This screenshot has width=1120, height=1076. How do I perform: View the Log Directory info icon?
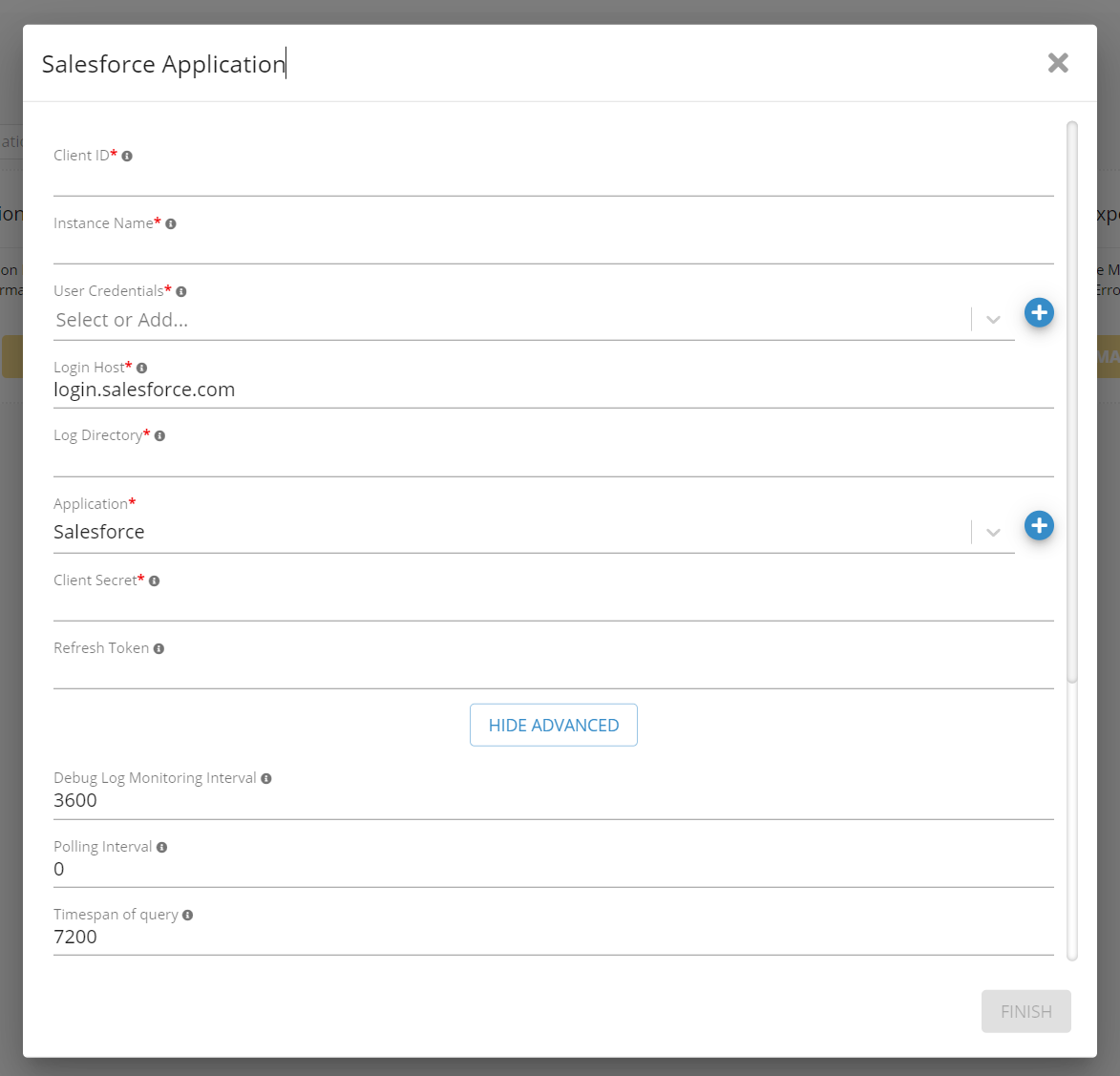coord(160,435)
